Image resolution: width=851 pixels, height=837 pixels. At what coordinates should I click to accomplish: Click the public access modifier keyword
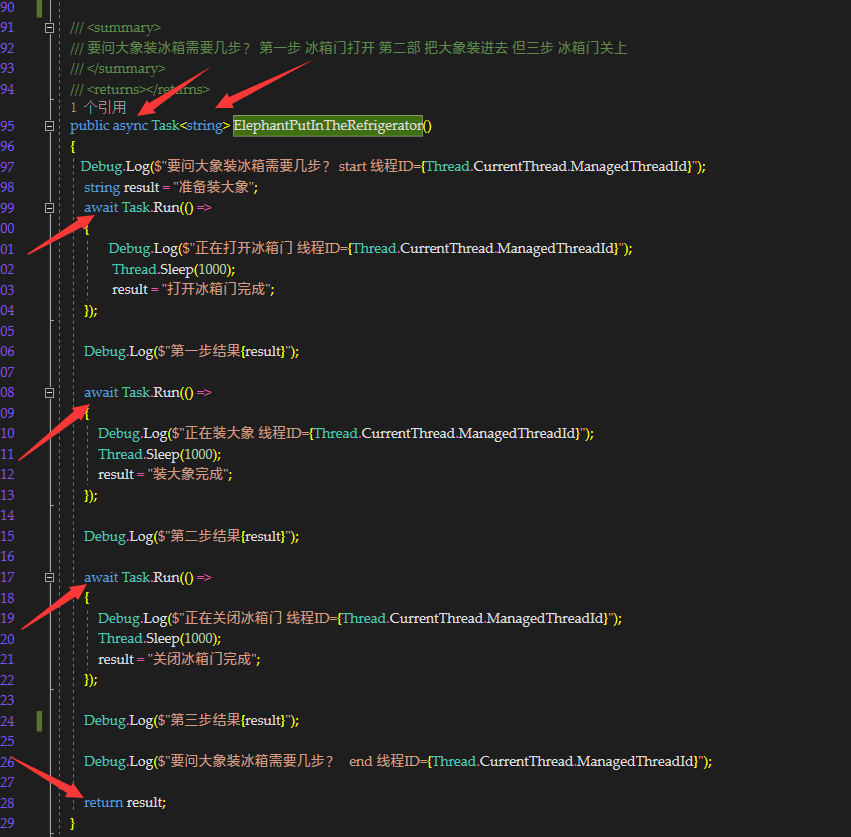89,126
